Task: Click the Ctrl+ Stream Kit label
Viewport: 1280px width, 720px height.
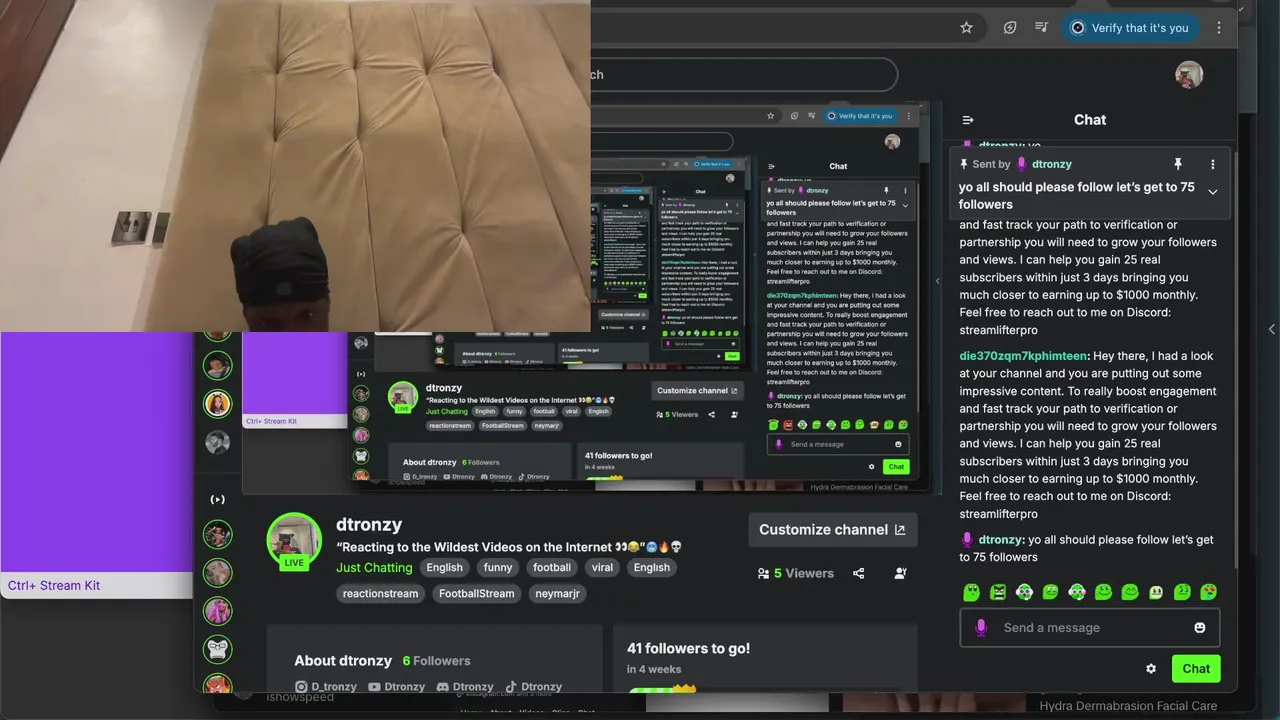Action: 54,586
